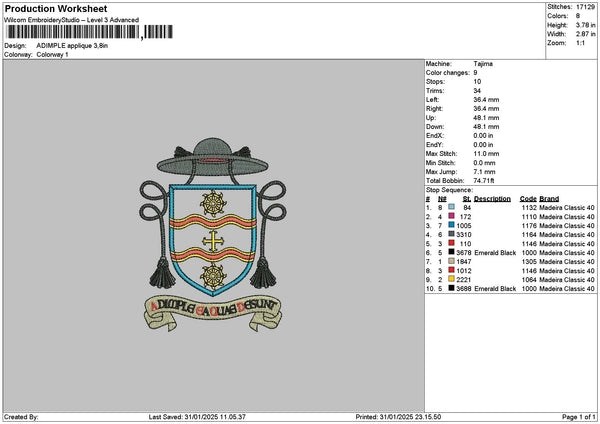Click the gray clerical hat in the design

[x=212, y=157]
